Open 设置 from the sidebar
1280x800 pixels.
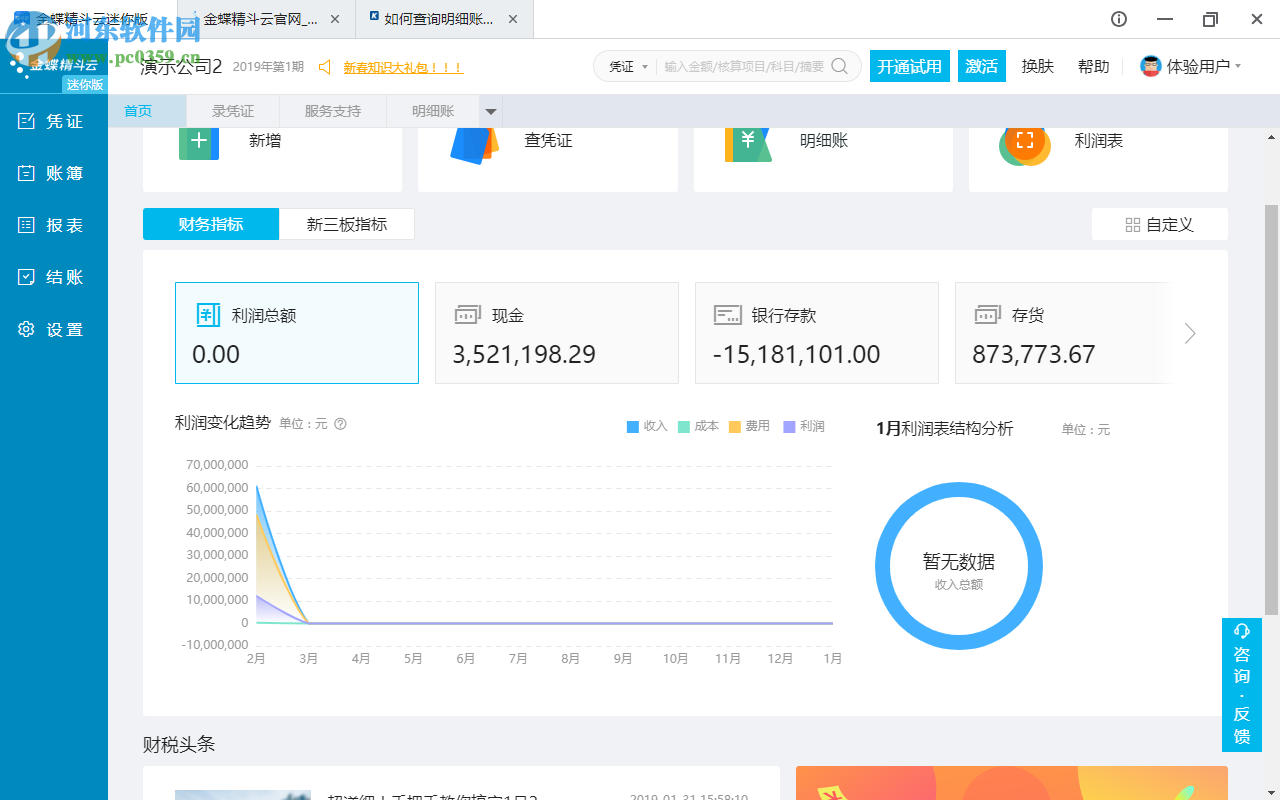pos(50,329)
